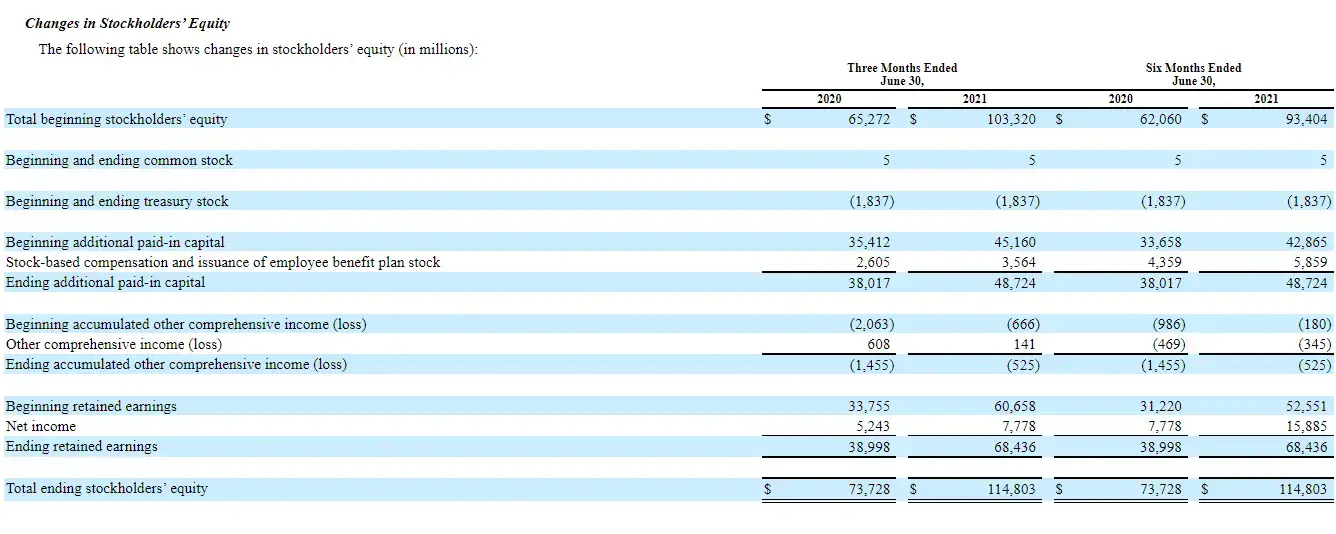Click the value 35,412

(868, 242)
